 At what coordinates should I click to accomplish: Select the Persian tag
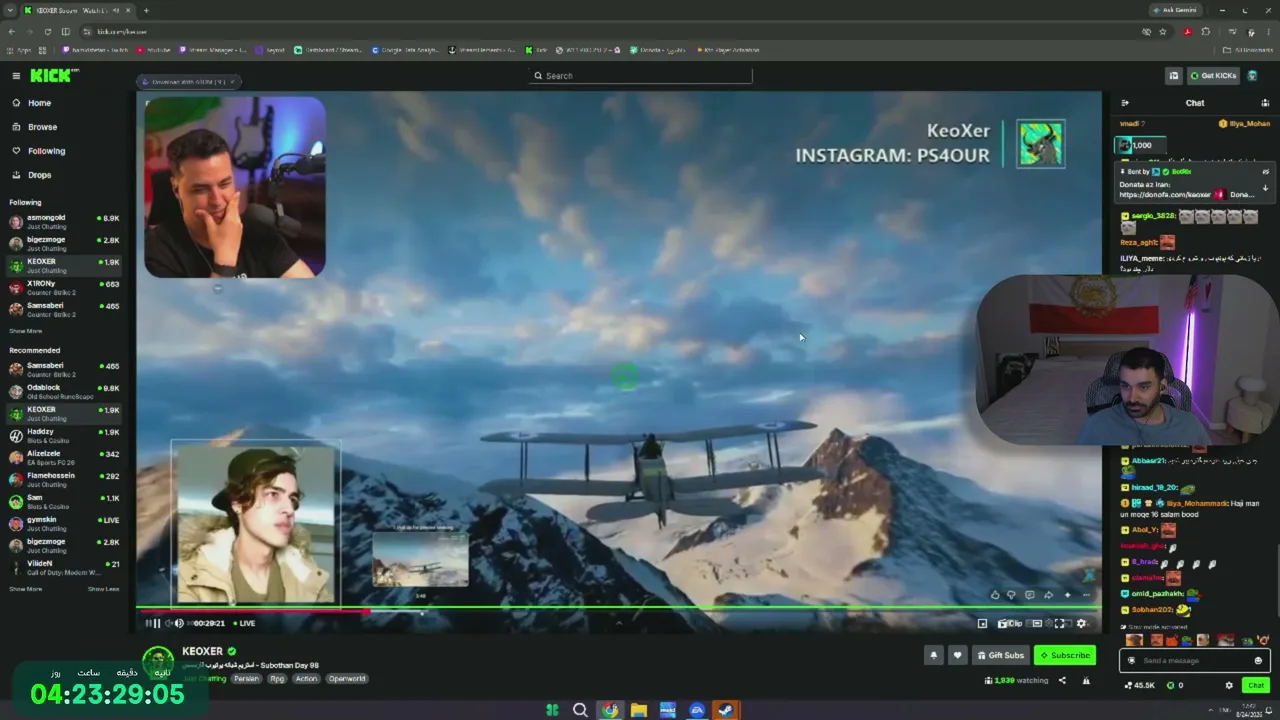coord(246,679)
